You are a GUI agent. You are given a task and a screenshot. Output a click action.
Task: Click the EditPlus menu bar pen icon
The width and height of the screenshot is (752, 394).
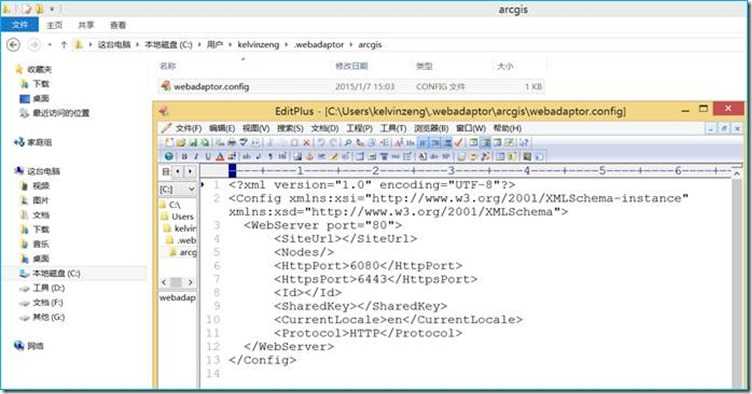pos(166,128)
